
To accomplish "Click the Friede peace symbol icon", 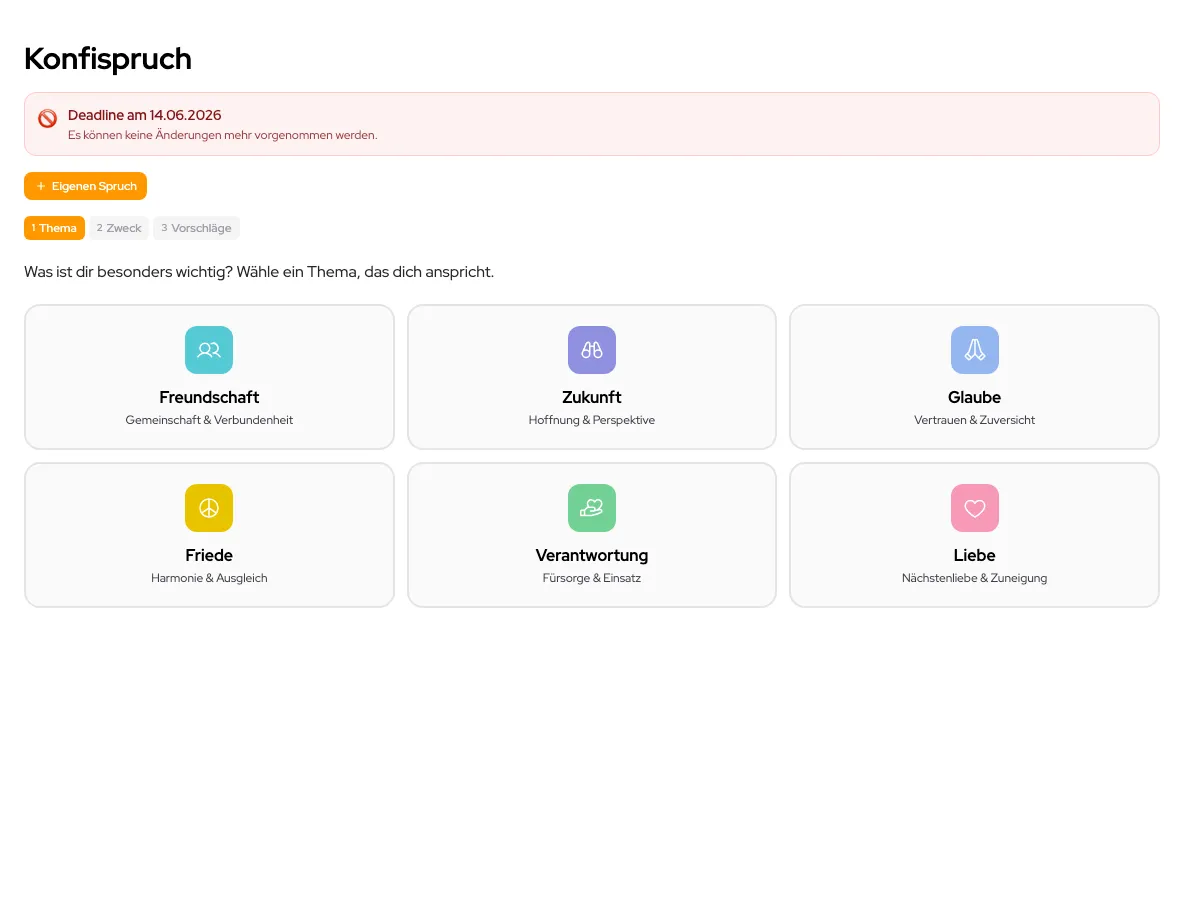I will tap(209, 508).
